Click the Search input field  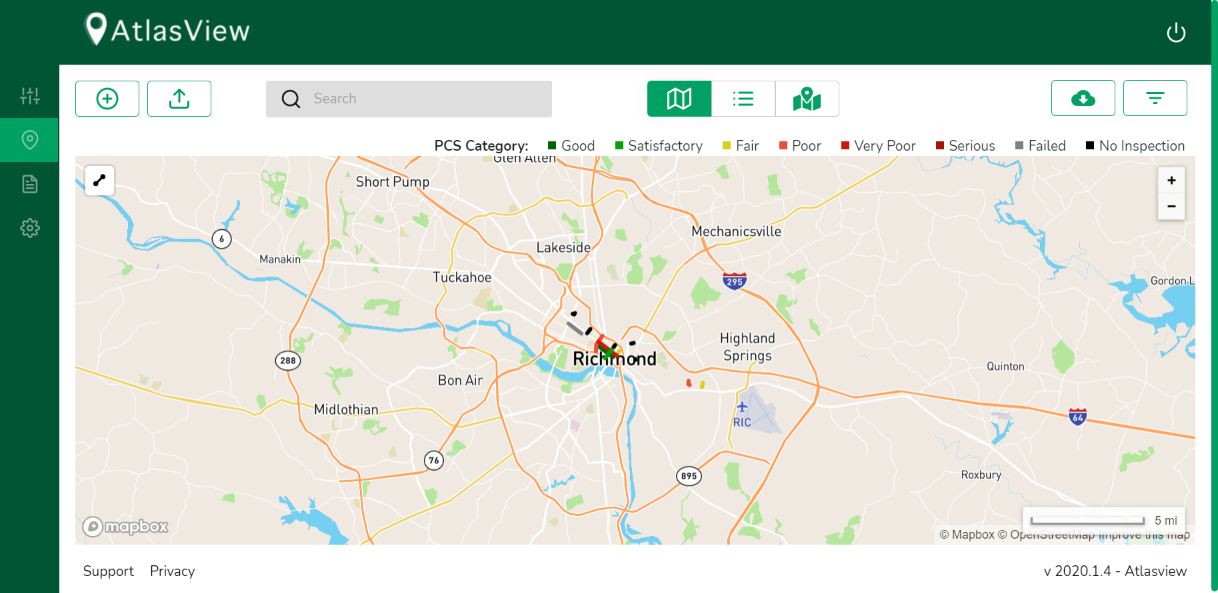409,98
